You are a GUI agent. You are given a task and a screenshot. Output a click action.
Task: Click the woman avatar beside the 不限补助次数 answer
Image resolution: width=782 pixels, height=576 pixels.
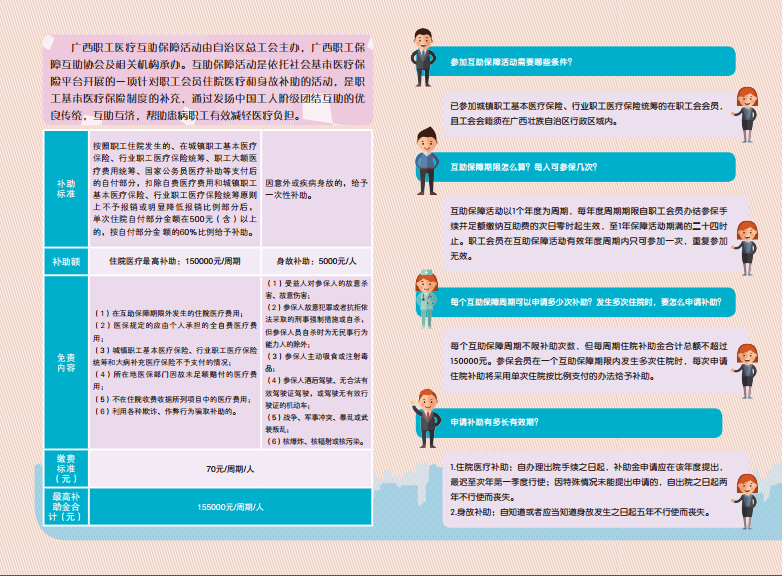(x=746, y=364)
